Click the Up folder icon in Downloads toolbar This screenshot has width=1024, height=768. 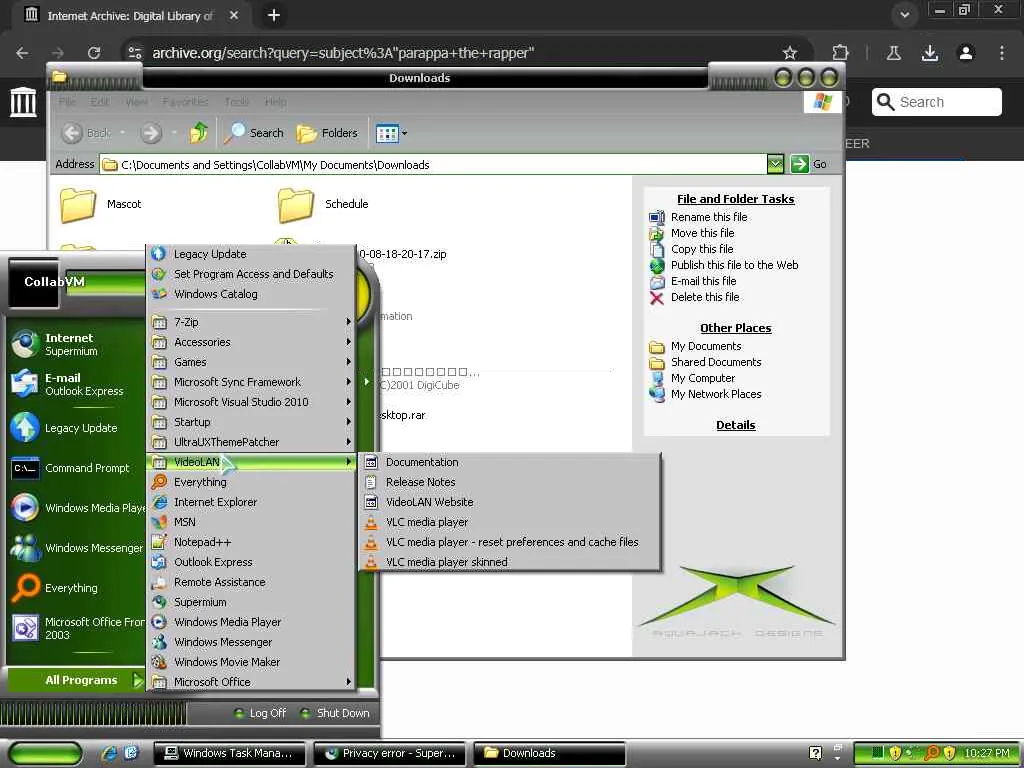click(199, 133)
